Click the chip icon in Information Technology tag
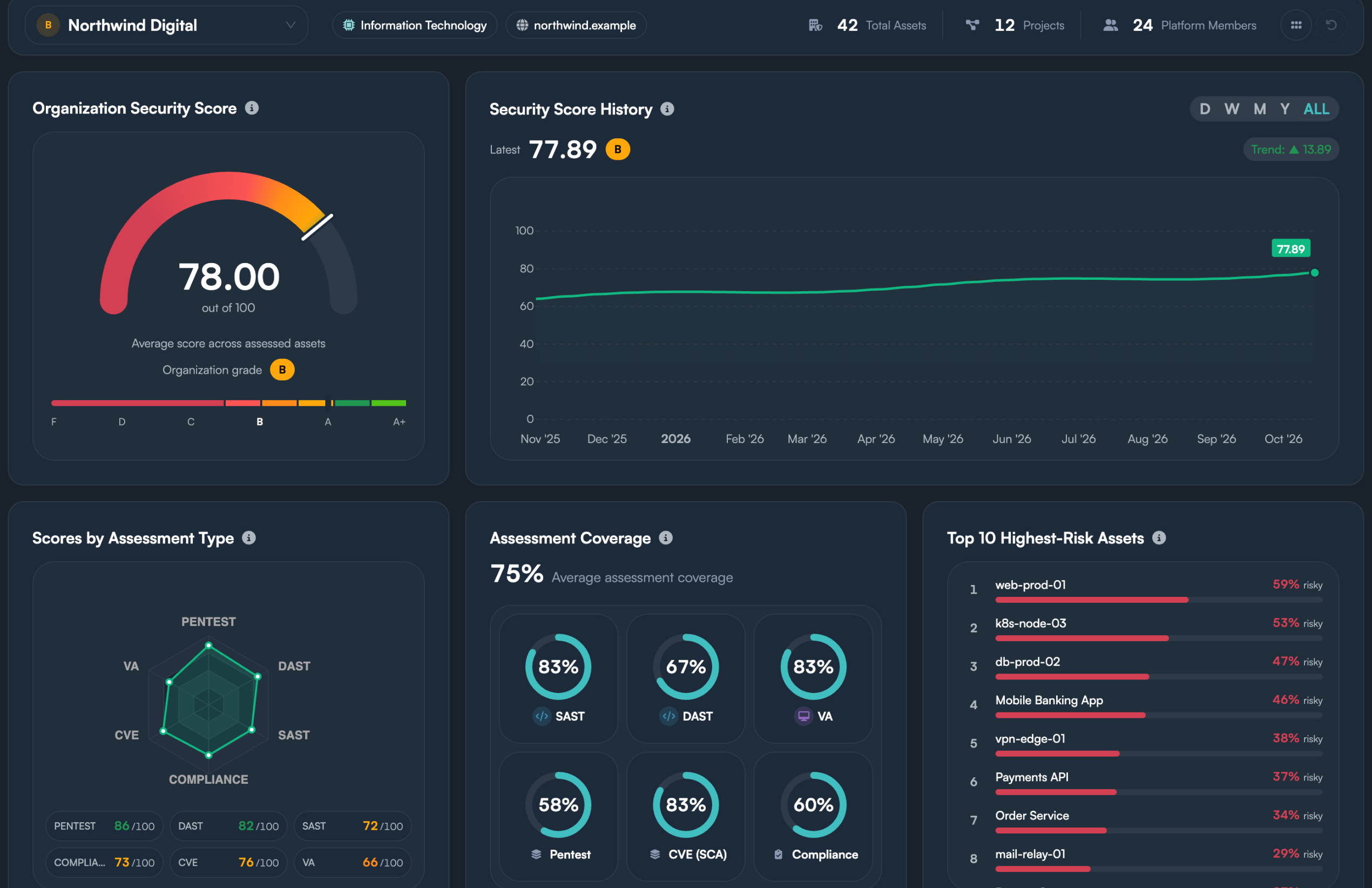 point(349,25)
